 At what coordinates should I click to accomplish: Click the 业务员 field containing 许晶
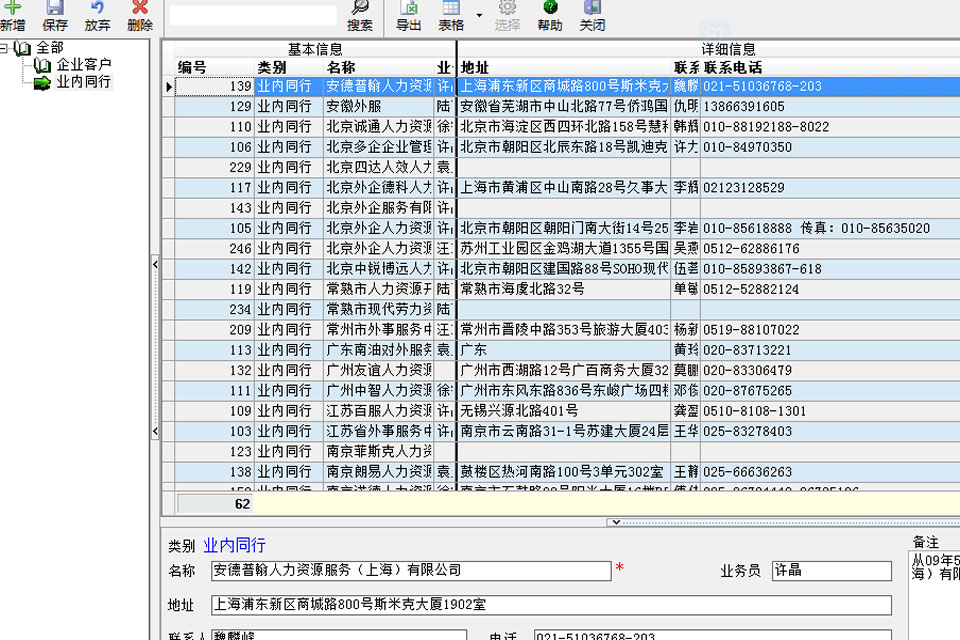[830, 570]
